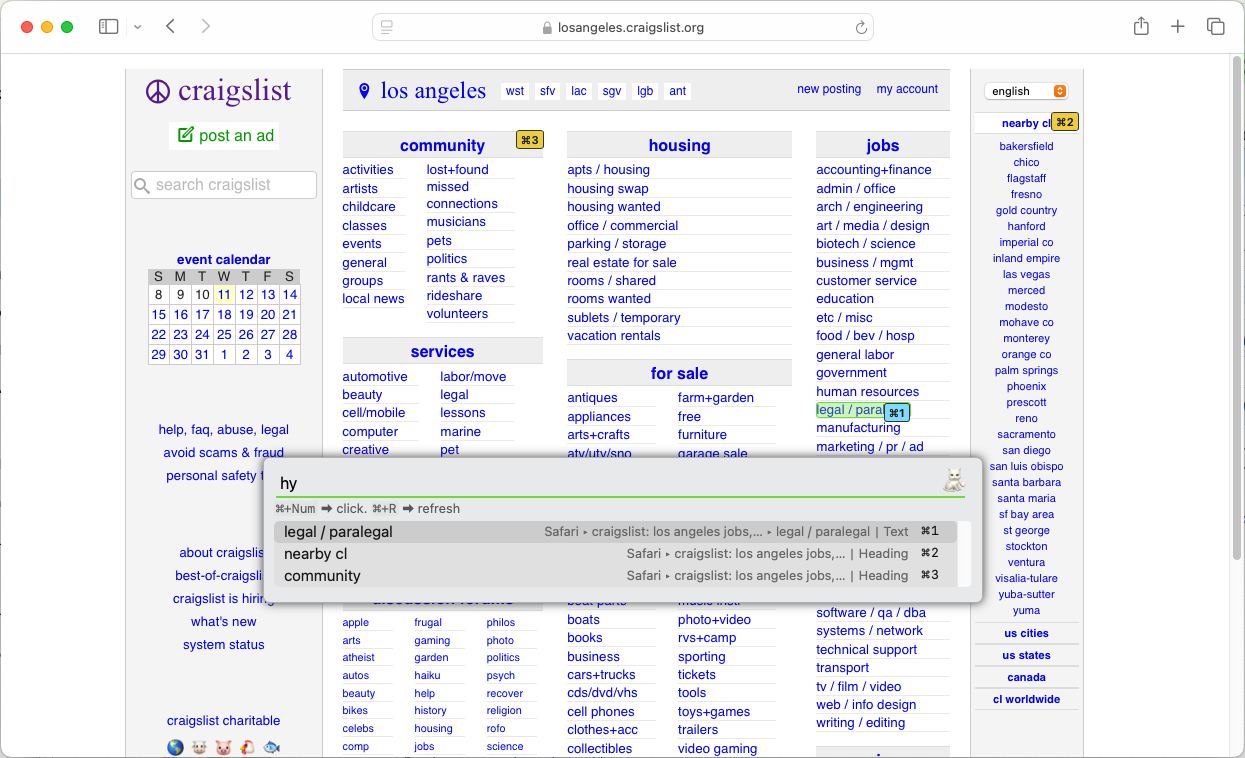Select the ant subarea tab
Screen dimensions: 1245x758
click(x=678, y=91)
